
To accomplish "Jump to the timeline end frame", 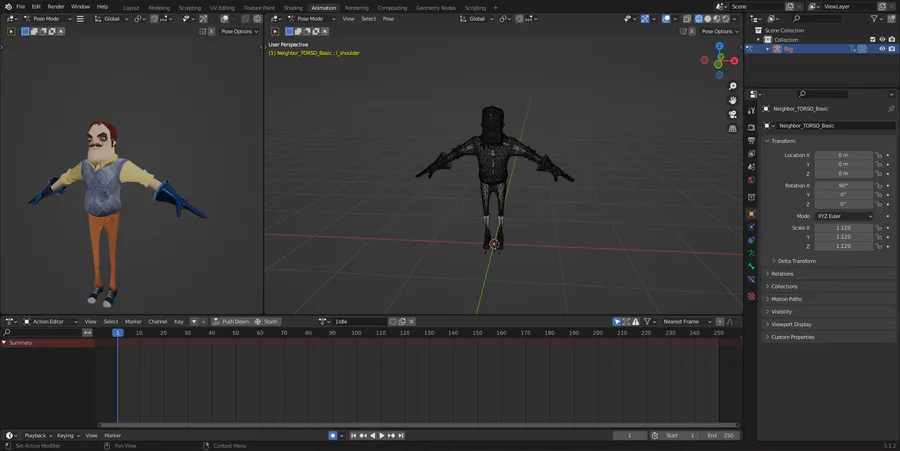I will 402,436.
